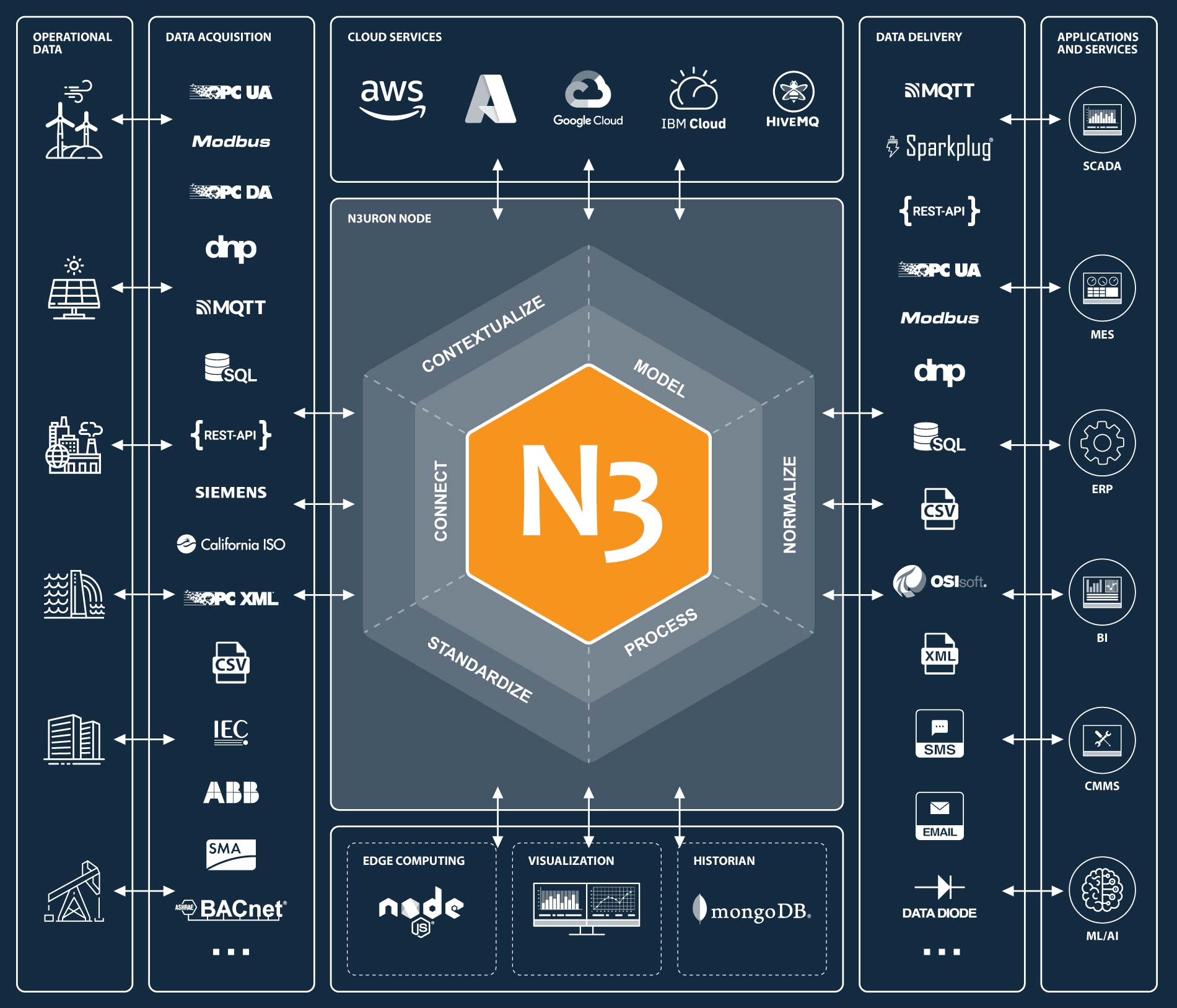Screen dimensions: 1177x1008
Task: Select the ML/AI brain icon
Action: 1102,890
